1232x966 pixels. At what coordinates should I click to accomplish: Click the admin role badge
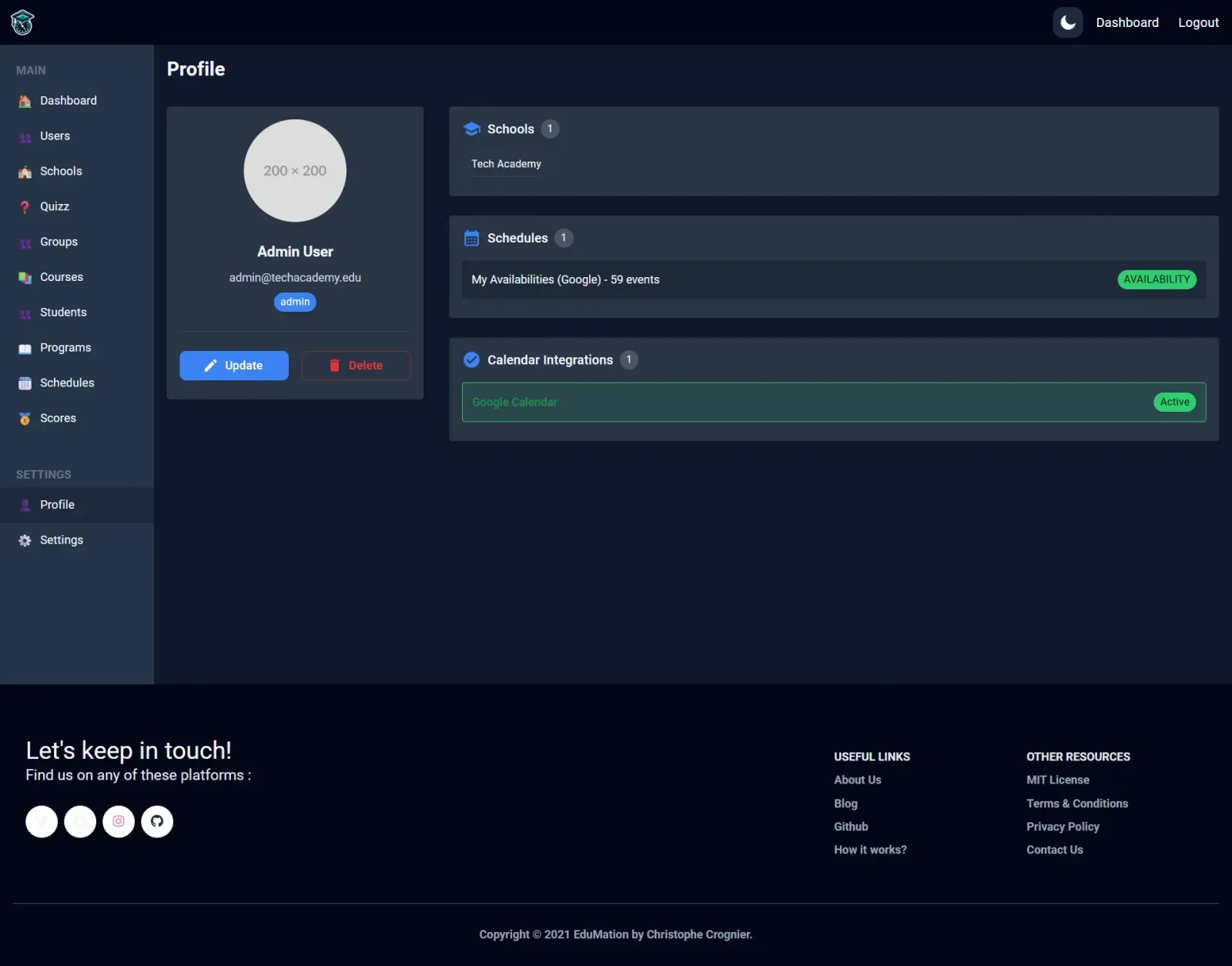click(x=295, y=302)
